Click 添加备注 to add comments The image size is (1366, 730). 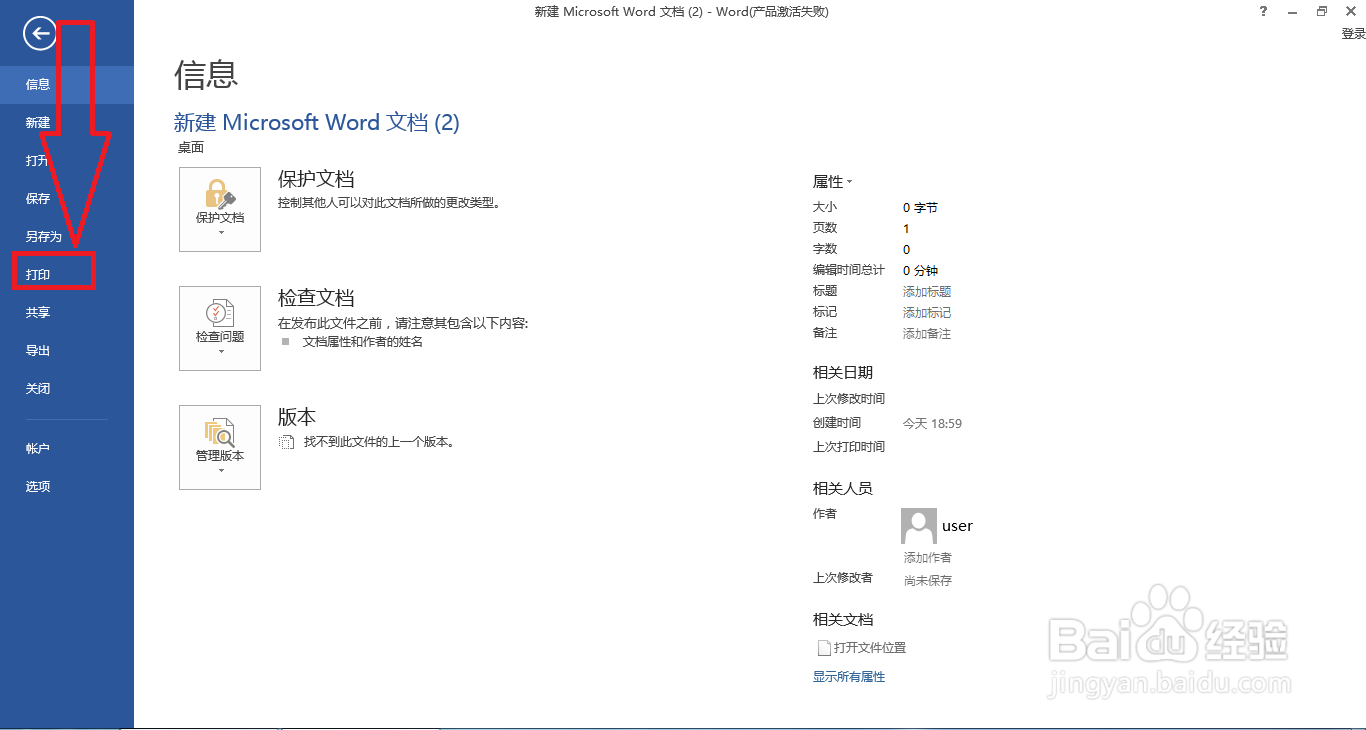point(927,334)
